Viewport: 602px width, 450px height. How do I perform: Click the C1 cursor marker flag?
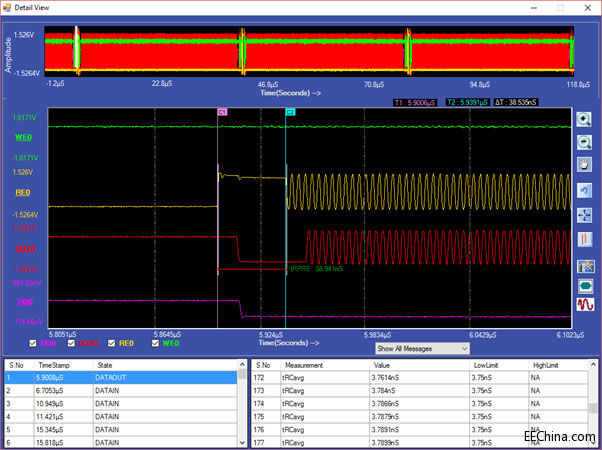point(222,112)
